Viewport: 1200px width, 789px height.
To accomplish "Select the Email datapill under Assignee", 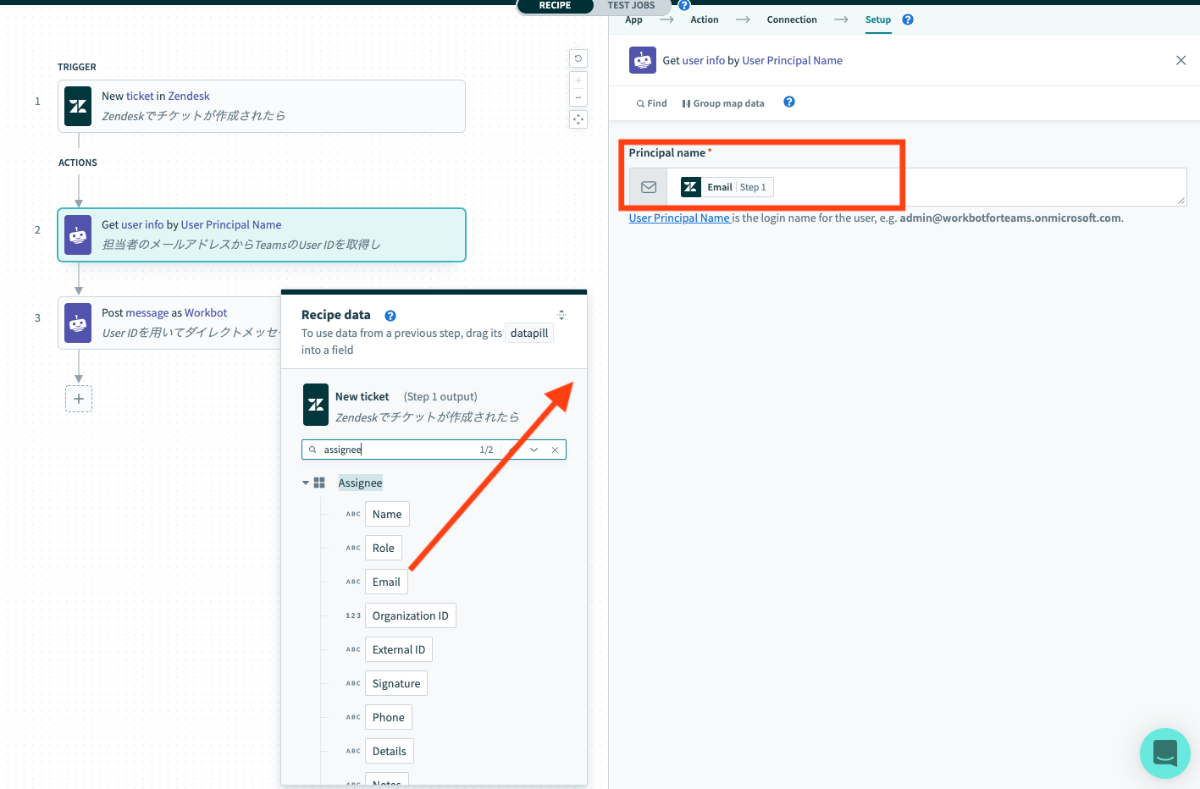I will tap(386, 582).
